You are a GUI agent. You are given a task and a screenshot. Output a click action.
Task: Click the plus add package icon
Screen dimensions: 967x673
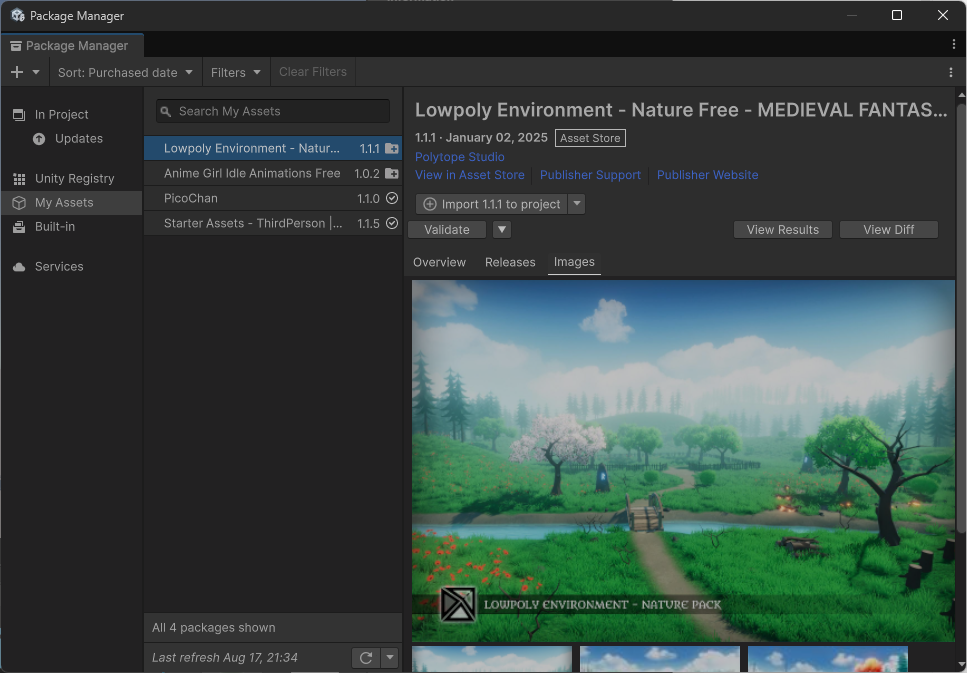pyautogui.click(x=17, y=72)
